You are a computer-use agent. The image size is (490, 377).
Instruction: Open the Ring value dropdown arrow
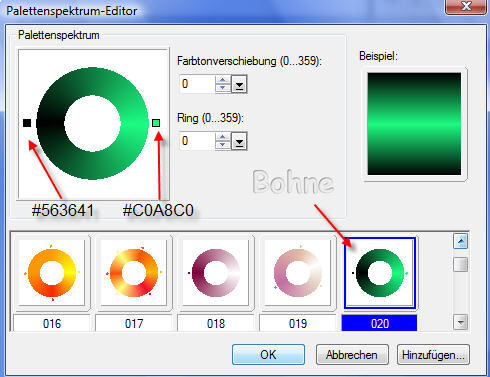[239, 141]
